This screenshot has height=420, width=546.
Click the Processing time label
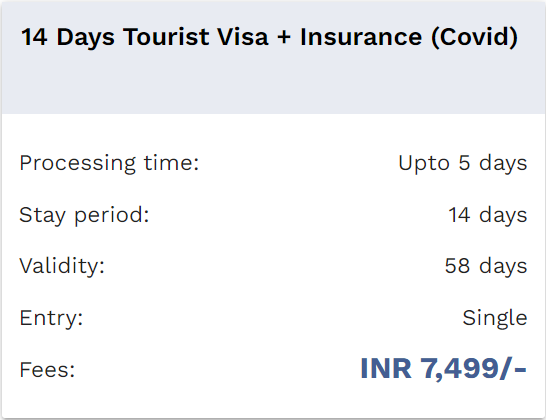[x=109, y=163]
